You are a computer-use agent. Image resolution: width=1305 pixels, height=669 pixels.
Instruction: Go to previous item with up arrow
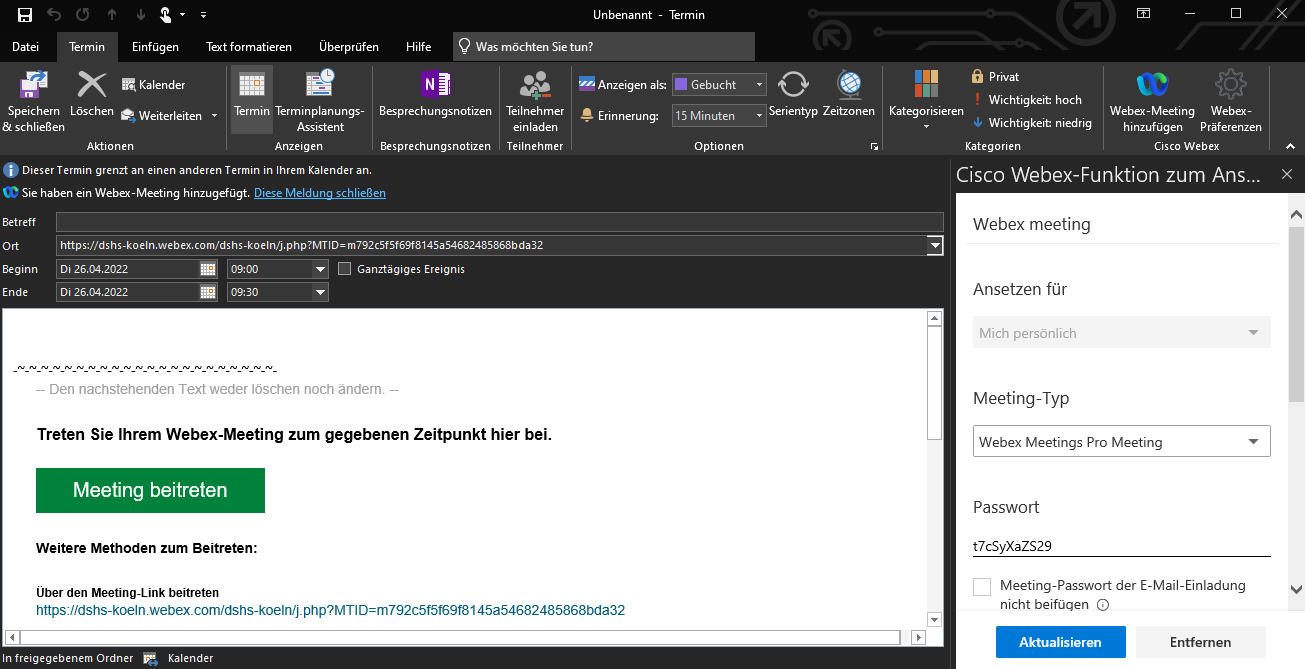pyautogui.click(x=111, y=14)
